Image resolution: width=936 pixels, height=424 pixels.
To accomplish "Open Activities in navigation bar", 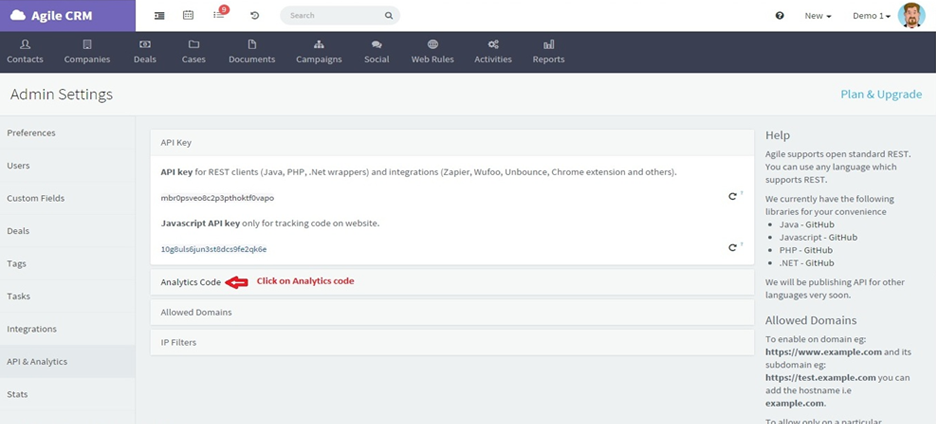I will (x=493, y=52).
